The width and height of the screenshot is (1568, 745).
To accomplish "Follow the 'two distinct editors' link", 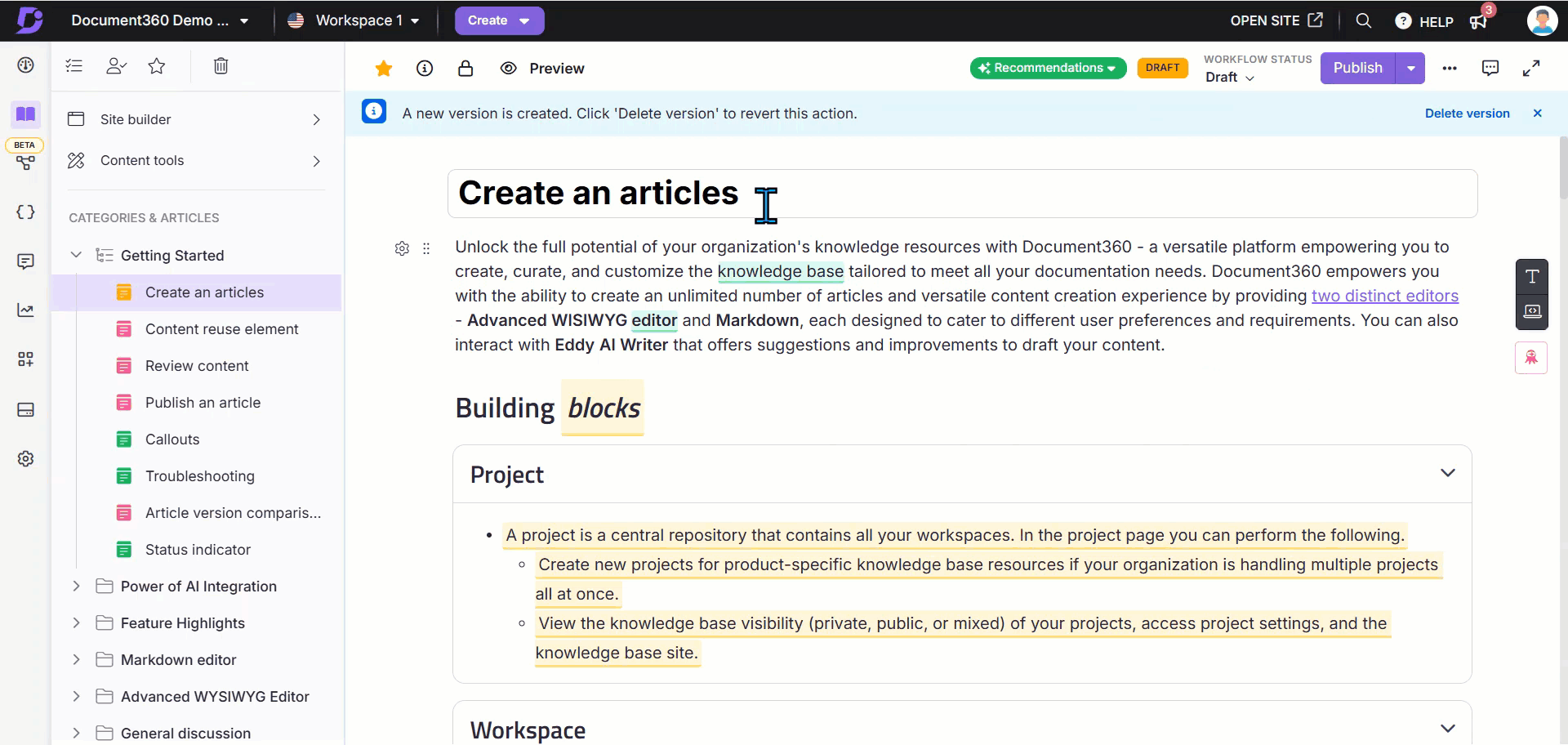I will [1384, 296].
